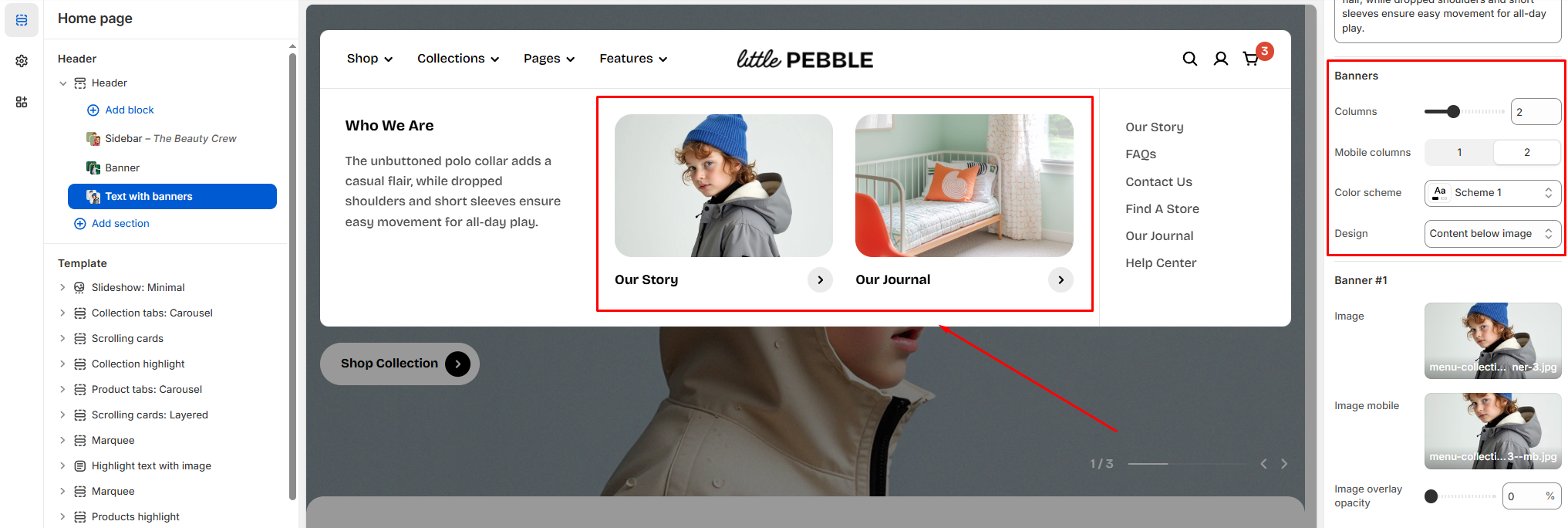Open the Collections menu in store navigation
1568x528 pixels.
click(458, 59)
